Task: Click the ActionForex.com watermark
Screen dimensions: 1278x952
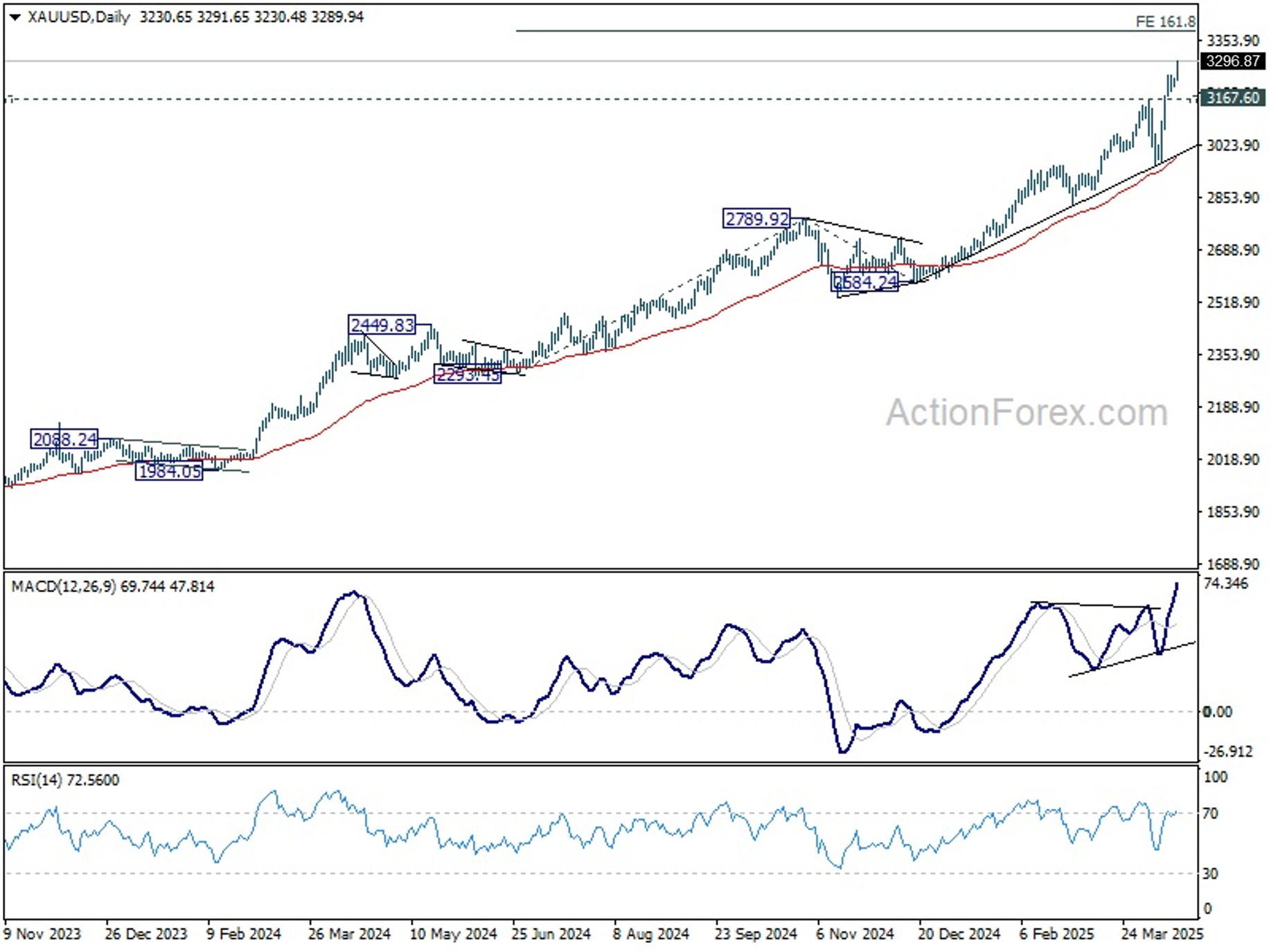Action: [x=1027, y=413]
